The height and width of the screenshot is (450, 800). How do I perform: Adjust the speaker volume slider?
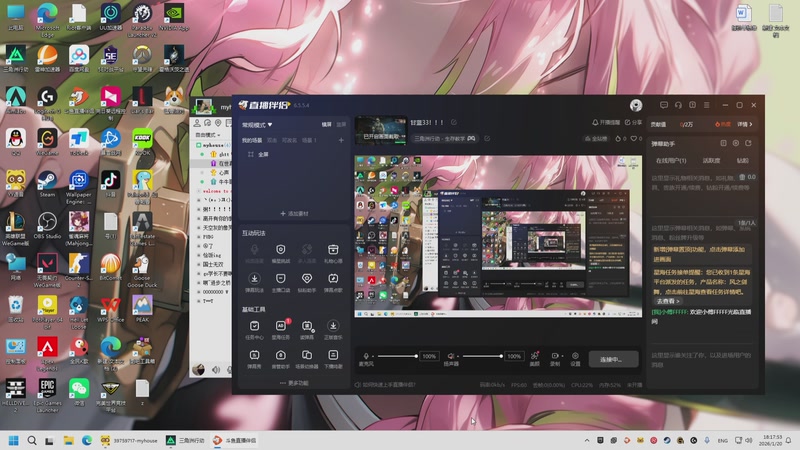click(483, 356)
